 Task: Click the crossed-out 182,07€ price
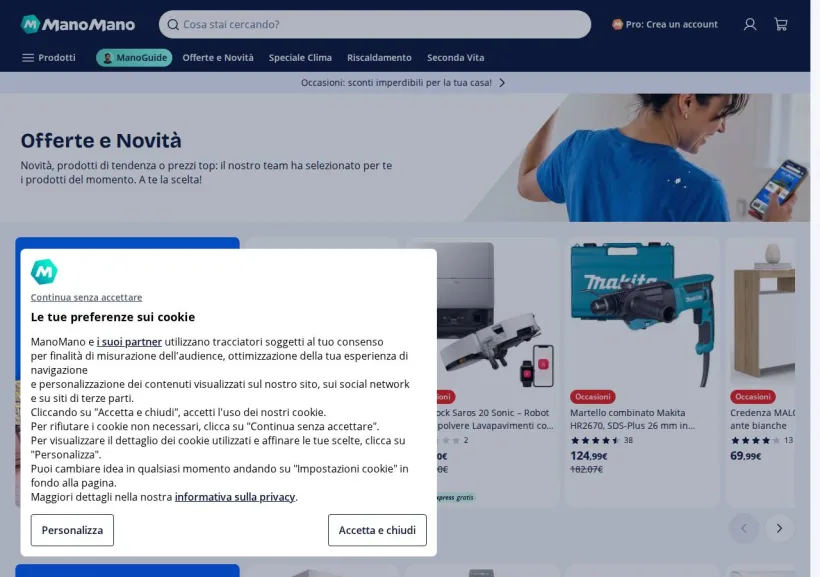[x=586, y=469]
